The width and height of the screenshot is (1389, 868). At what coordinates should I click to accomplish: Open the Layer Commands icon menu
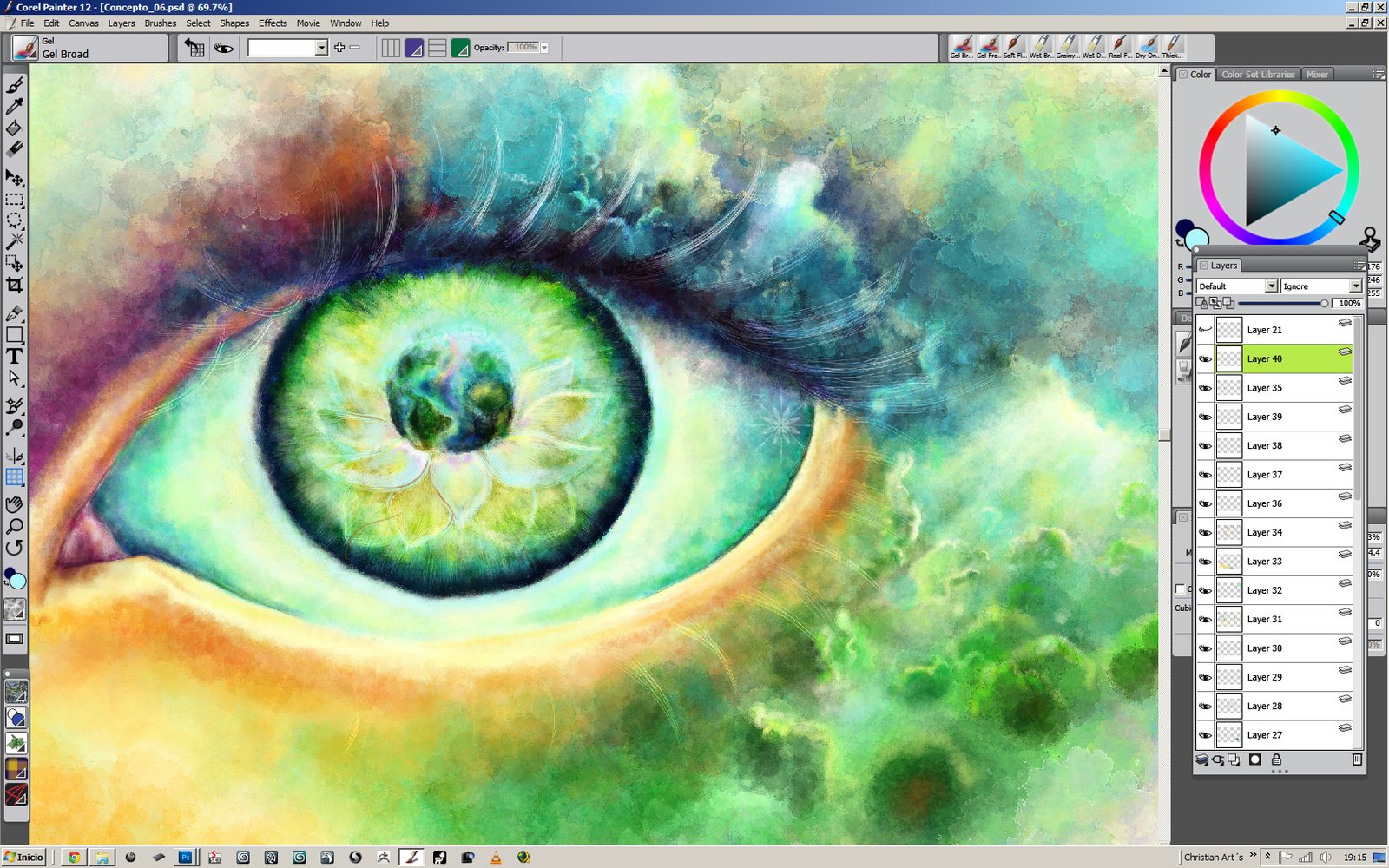[x=1202, y=759]
